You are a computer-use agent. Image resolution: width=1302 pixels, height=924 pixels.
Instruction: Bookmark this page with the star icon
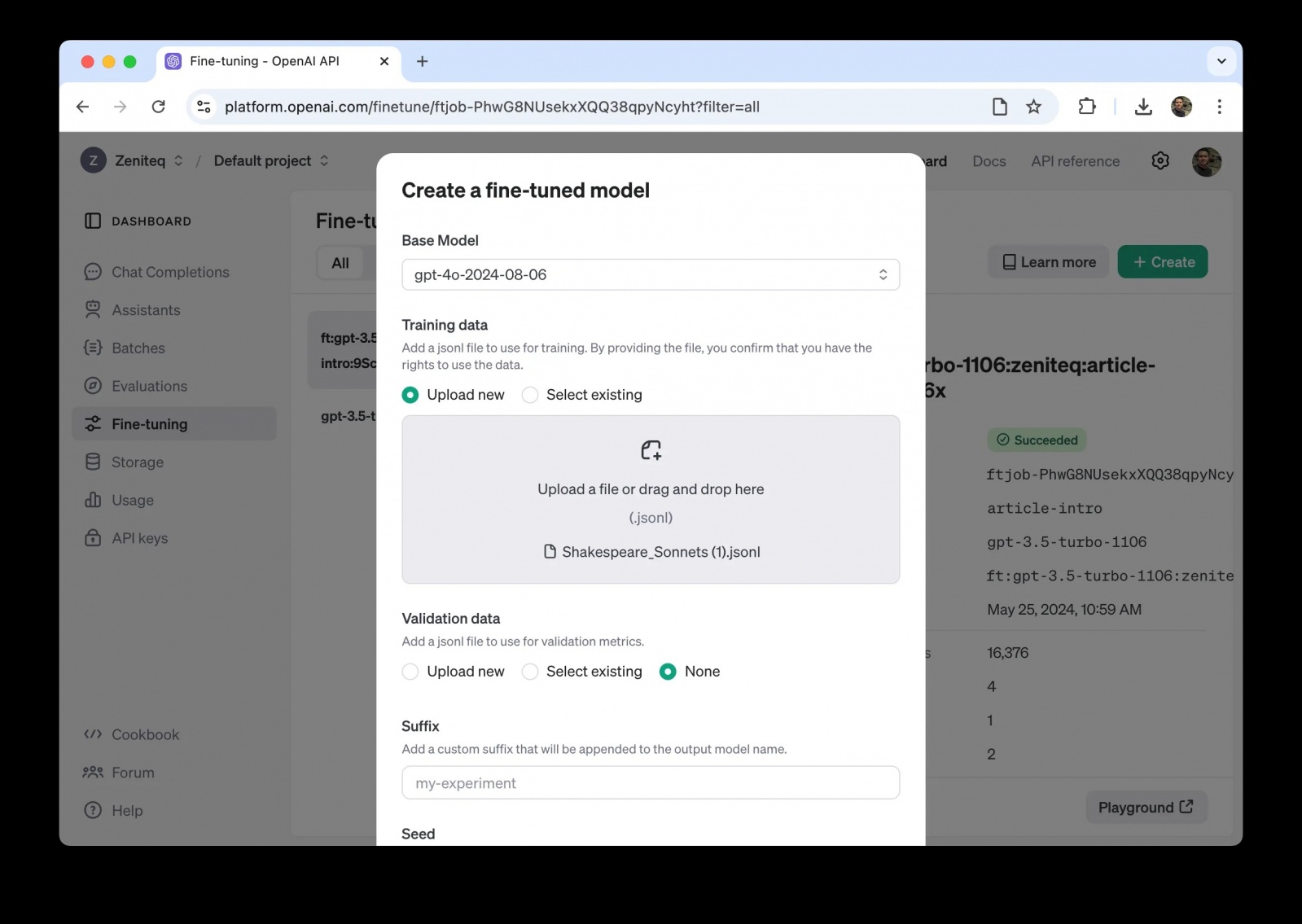pyautogui.click(x=1033, y=107)
